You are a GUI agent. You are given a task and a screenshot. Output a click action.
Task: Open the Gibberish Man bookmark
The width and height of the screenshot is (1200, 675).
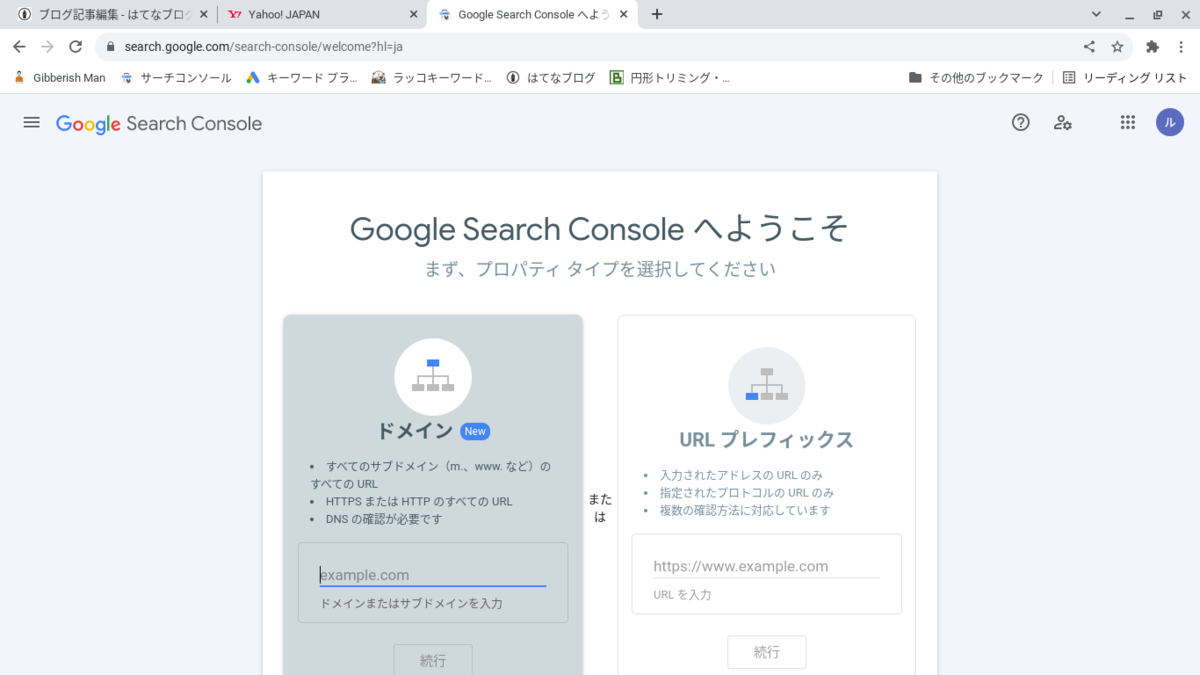coord(59,77)
